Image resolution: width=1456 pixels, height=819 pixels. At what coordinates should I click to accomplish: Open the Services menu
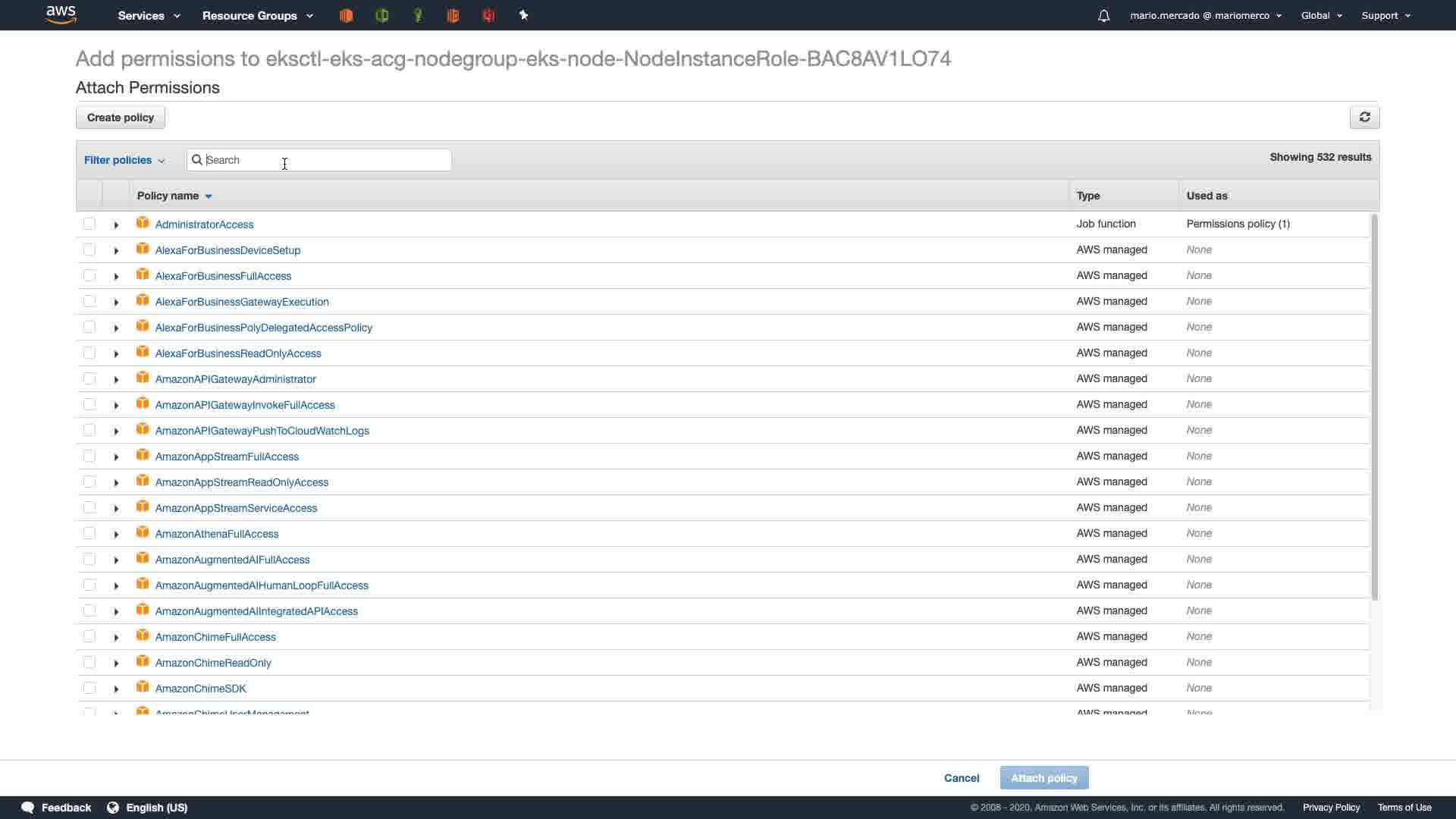click(149, 15)
